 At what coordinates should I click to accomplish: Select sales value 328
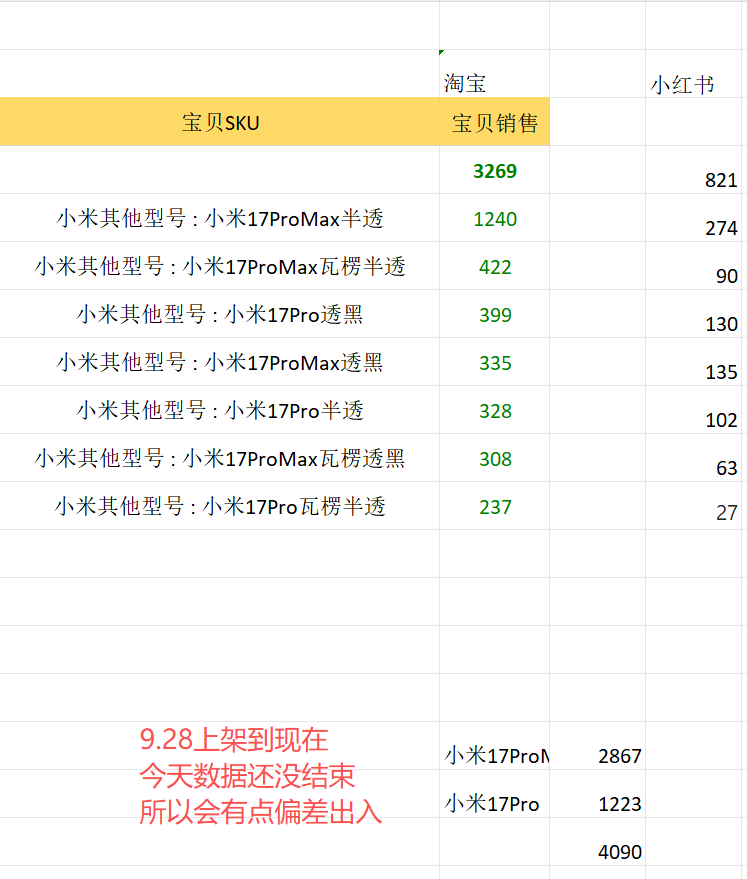point(494,410)
